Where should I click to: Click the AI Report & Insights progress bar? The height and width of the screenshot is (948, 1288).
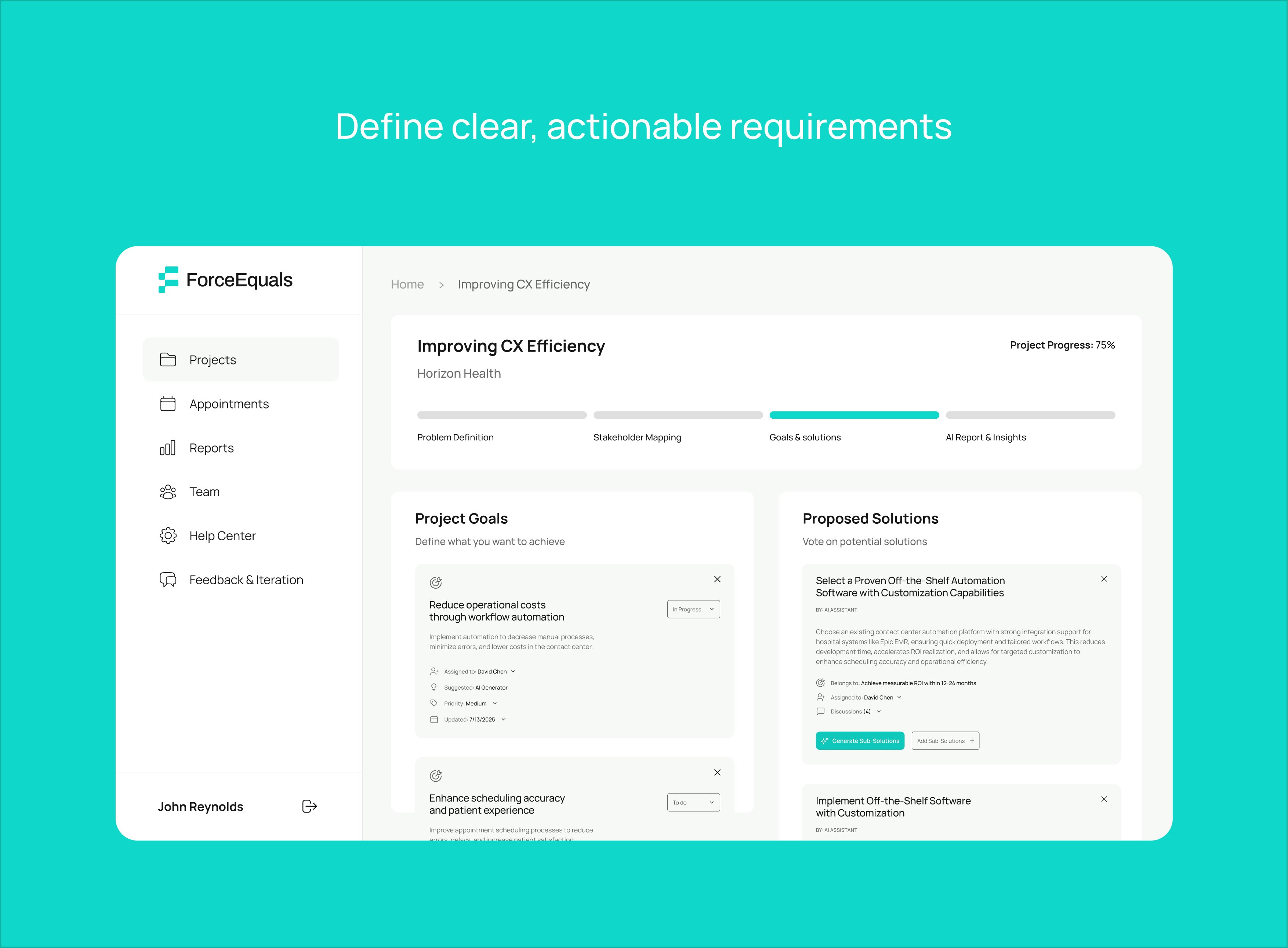[x=1030, y=415]
